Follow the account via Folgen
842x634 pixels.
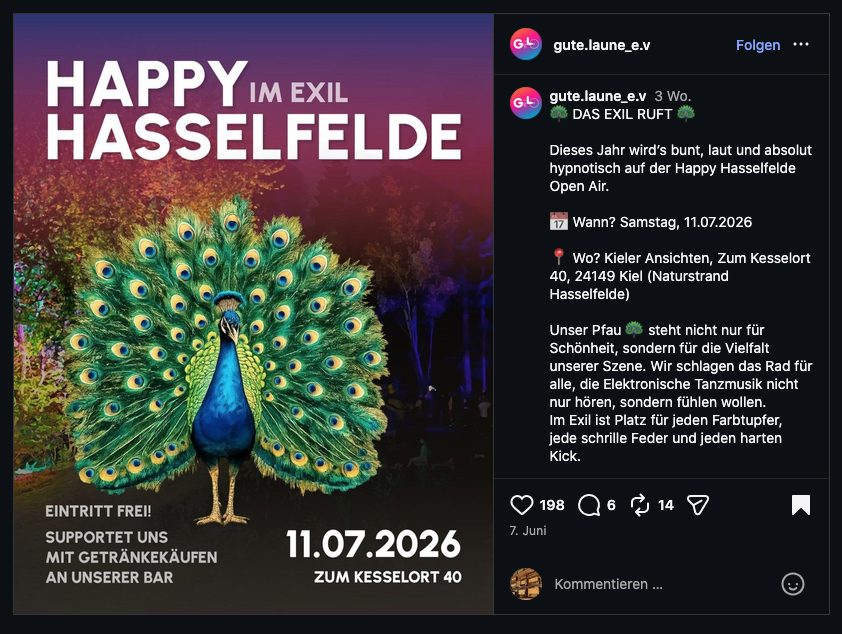[x=758, y=45]
